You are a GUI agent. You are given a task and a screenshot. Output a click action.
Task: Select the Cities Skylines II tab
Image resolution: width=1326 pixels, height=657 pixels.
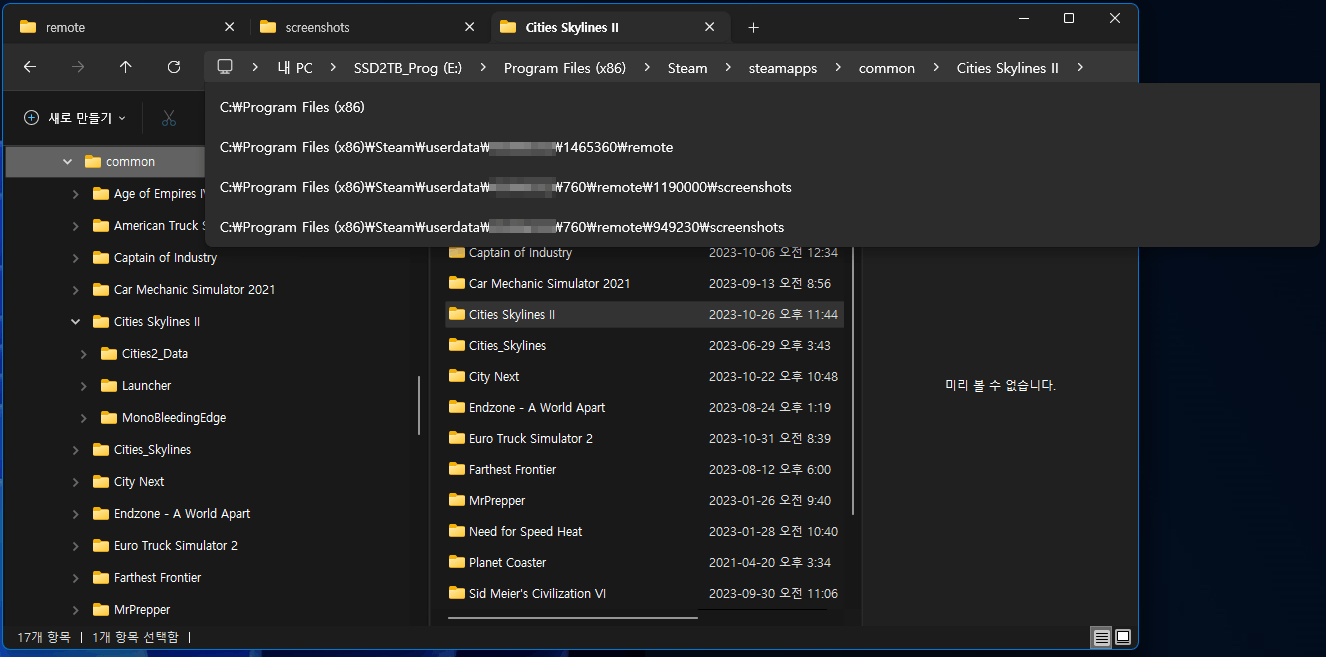point(611,27)
